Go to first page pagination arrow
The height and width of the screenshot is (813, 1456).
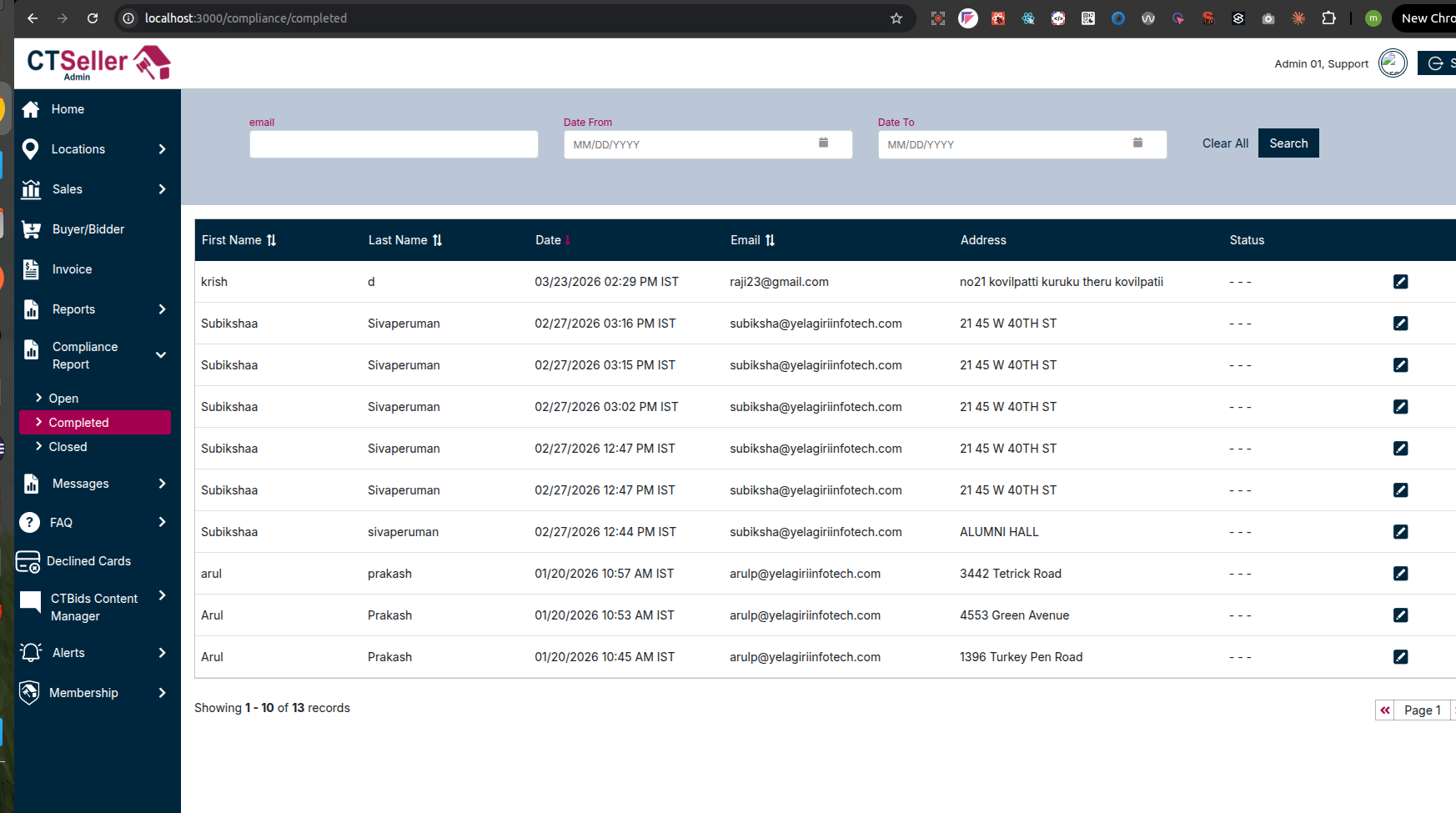tap(1384, 710)
